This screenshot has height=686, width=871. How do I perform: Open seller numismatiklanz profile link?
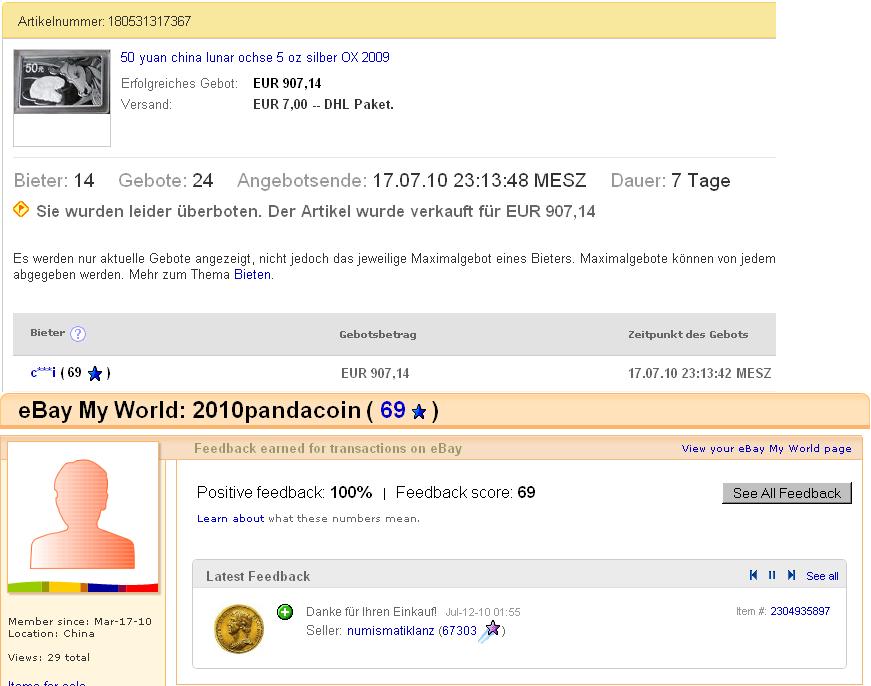tap(391, 630)
